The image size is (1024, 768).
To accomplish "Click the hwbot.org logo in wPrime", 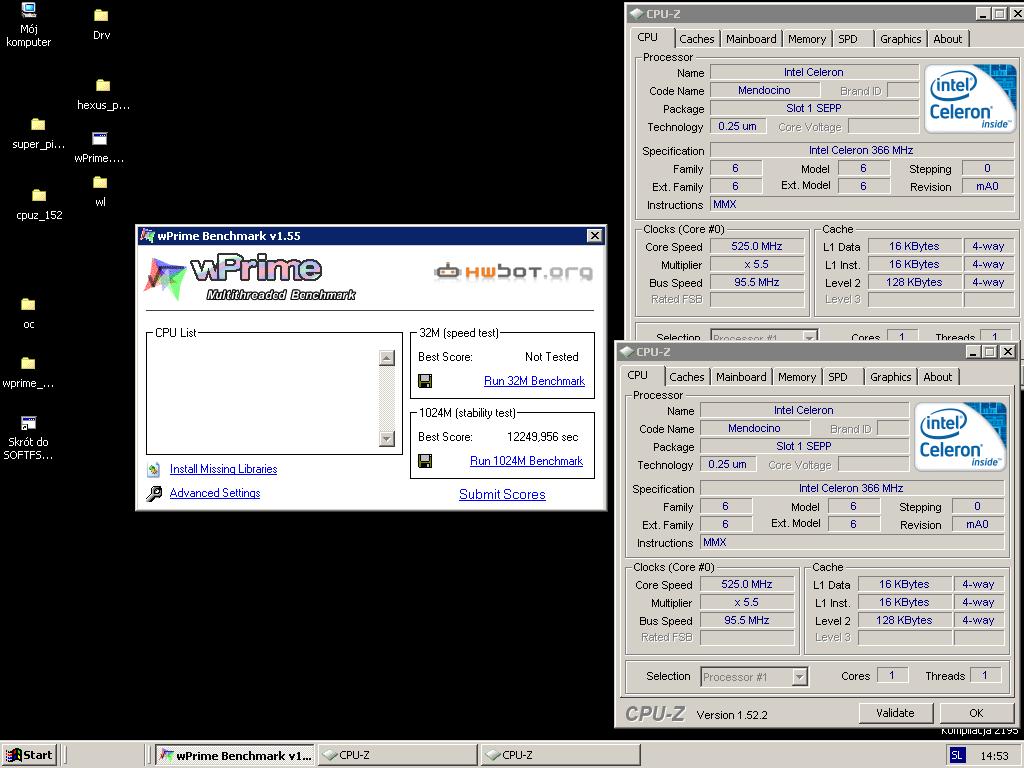I will click(514, 271).
